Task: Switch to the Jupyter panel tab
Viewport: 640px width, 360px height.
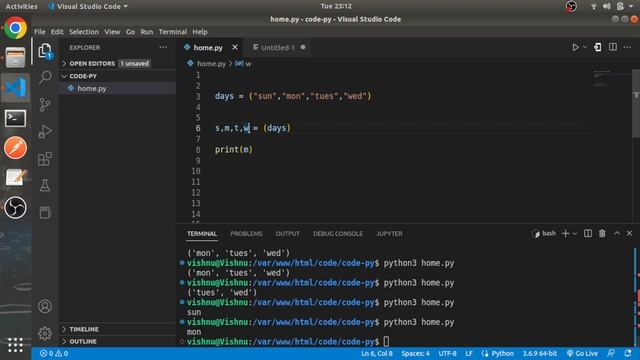Action: [389, 233]
